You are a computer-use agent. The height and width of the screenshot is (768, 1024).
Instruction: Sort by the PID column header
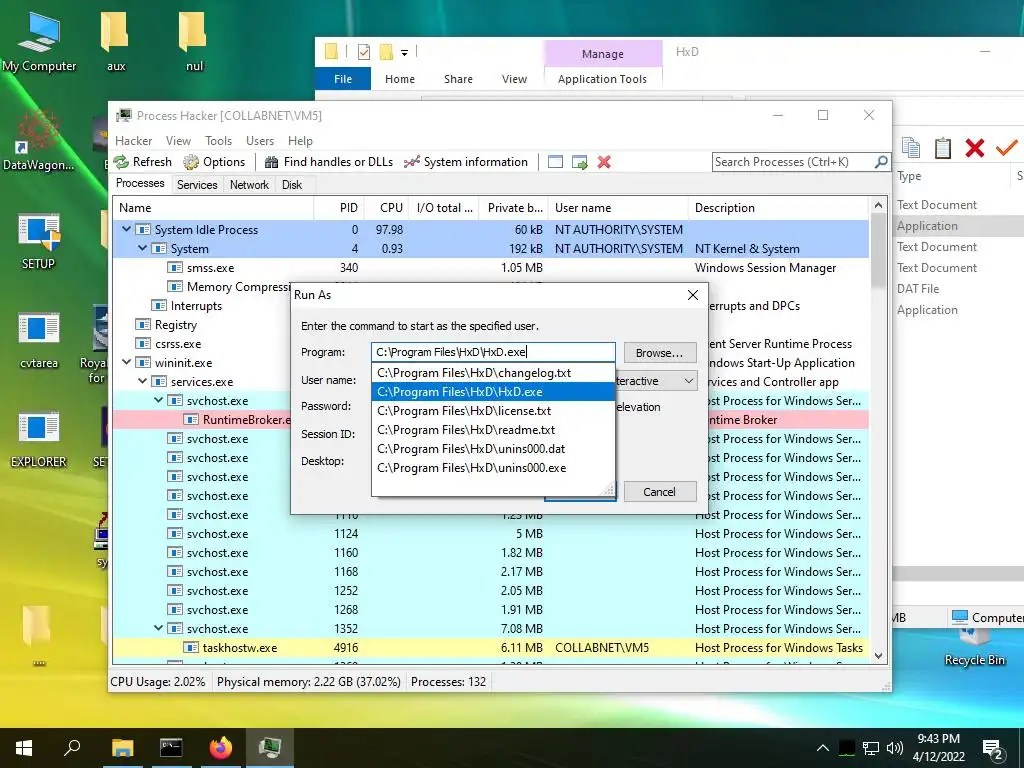pyautogui.click(x=339, y=208)
